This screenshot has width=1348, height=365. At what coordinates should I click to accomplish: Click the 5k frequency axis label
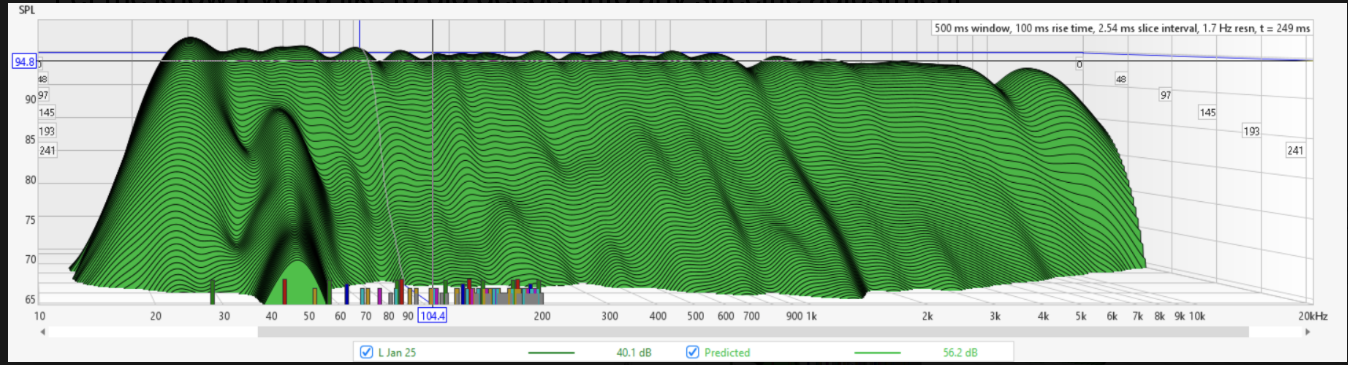(1080, 316)
